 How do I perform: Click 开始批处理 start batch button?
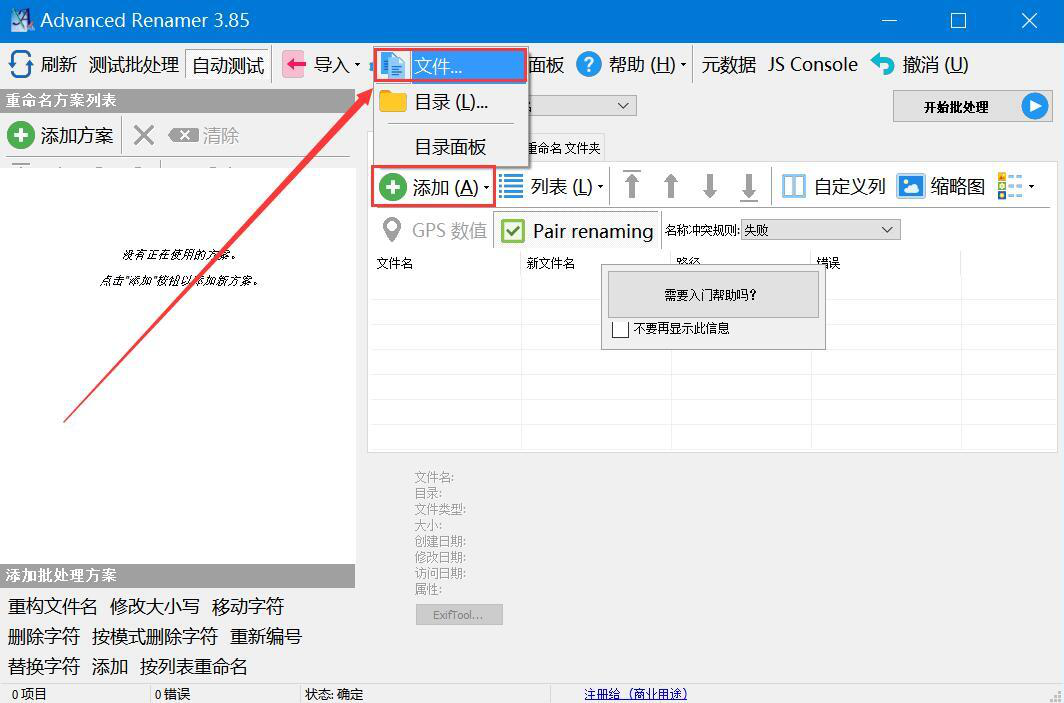coord(972,107)
